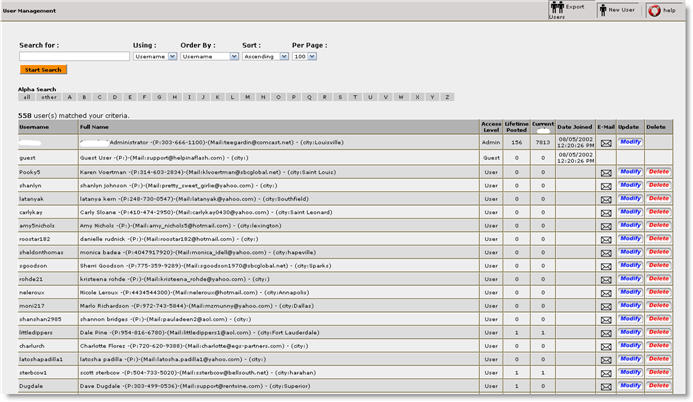Click email envelope for latanyak

[606, 199]
